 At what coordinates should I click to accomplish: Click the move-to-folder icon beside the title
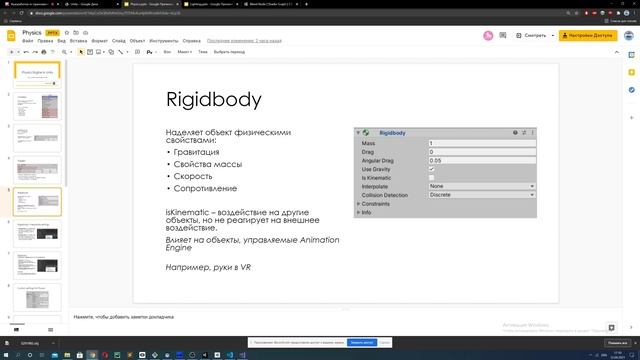click(x=76, y=33)
